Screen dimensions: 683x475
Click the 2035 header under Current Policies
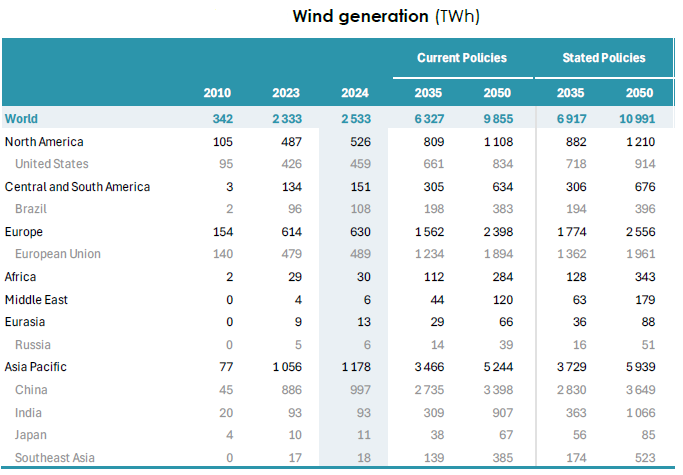(x=429, y=93)
